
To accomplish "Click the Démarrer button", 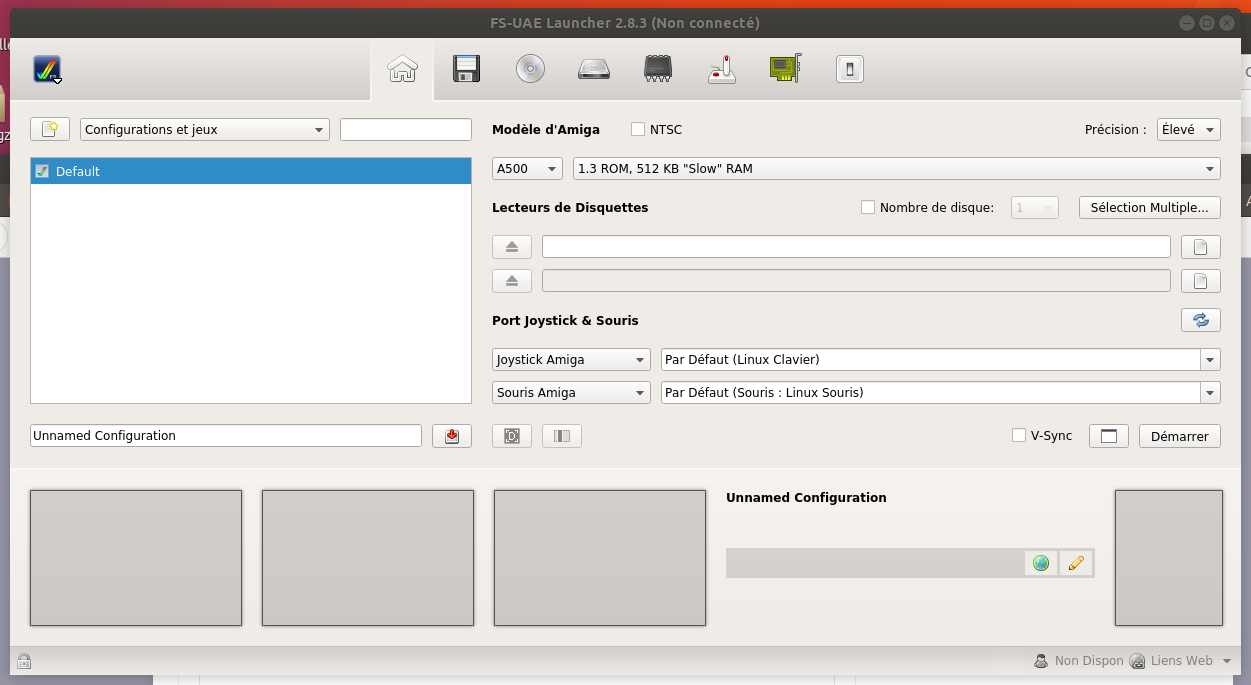I will coord(1180,436).
